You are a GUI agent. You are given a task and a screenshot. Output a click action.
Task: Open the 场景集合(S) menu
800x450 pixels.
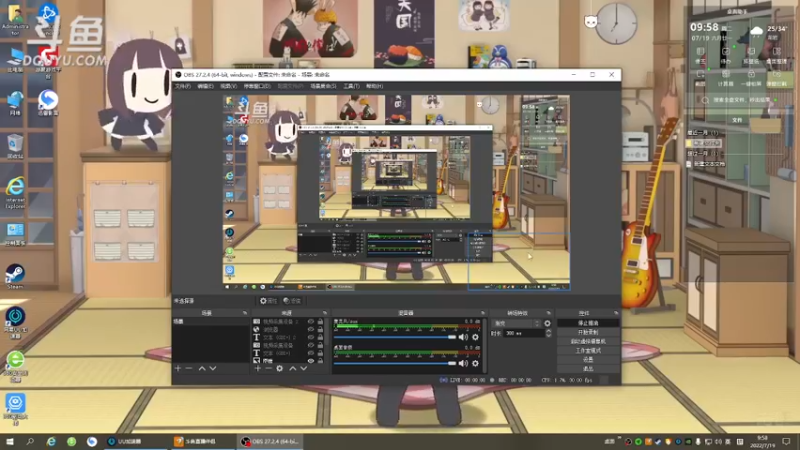coord(323,86)
